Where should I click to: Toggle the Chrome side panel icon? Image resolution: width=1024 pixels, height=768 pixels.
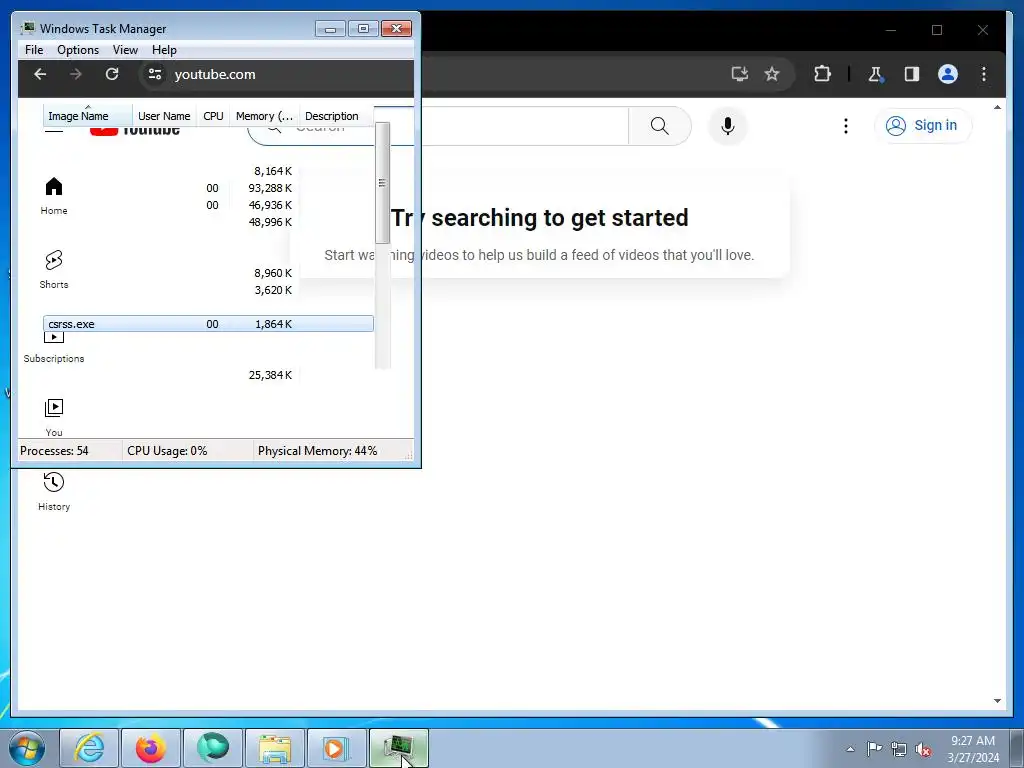912,74
